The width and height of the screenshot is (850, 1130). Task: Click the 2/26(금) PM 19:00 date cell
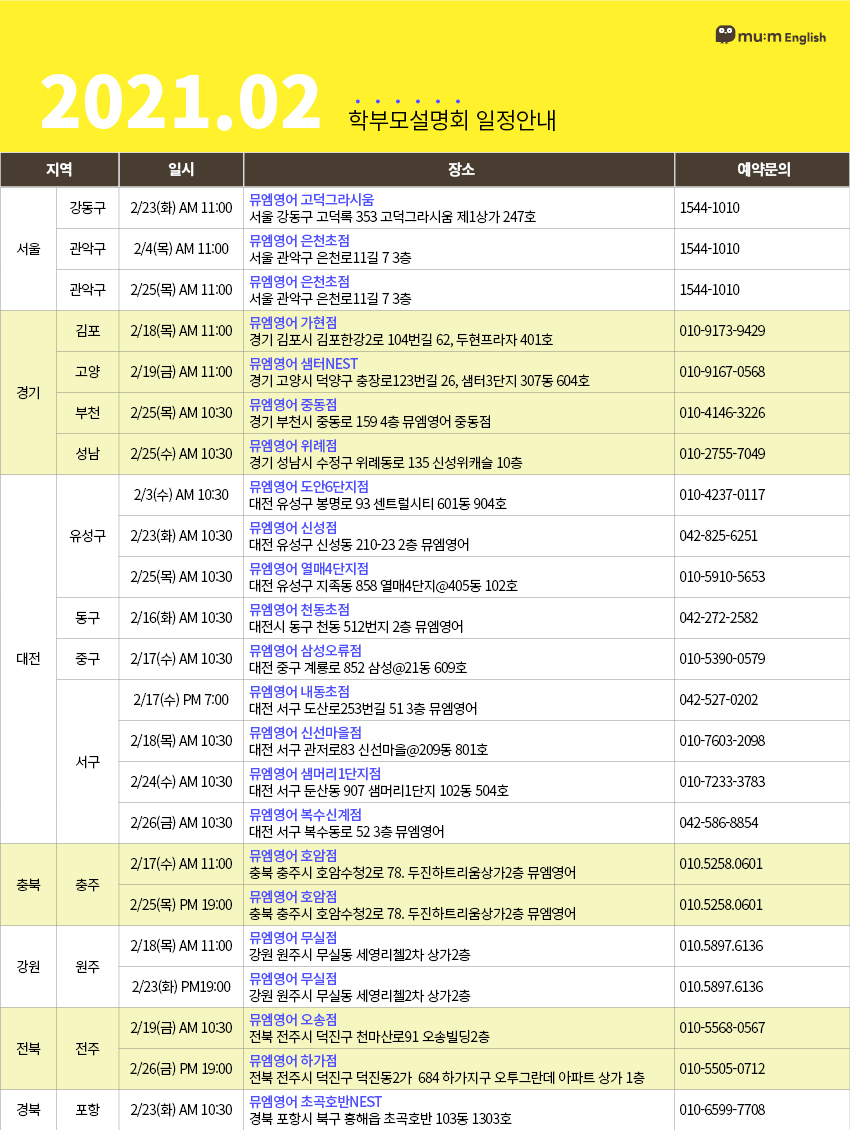click(x=181, y=1069)
